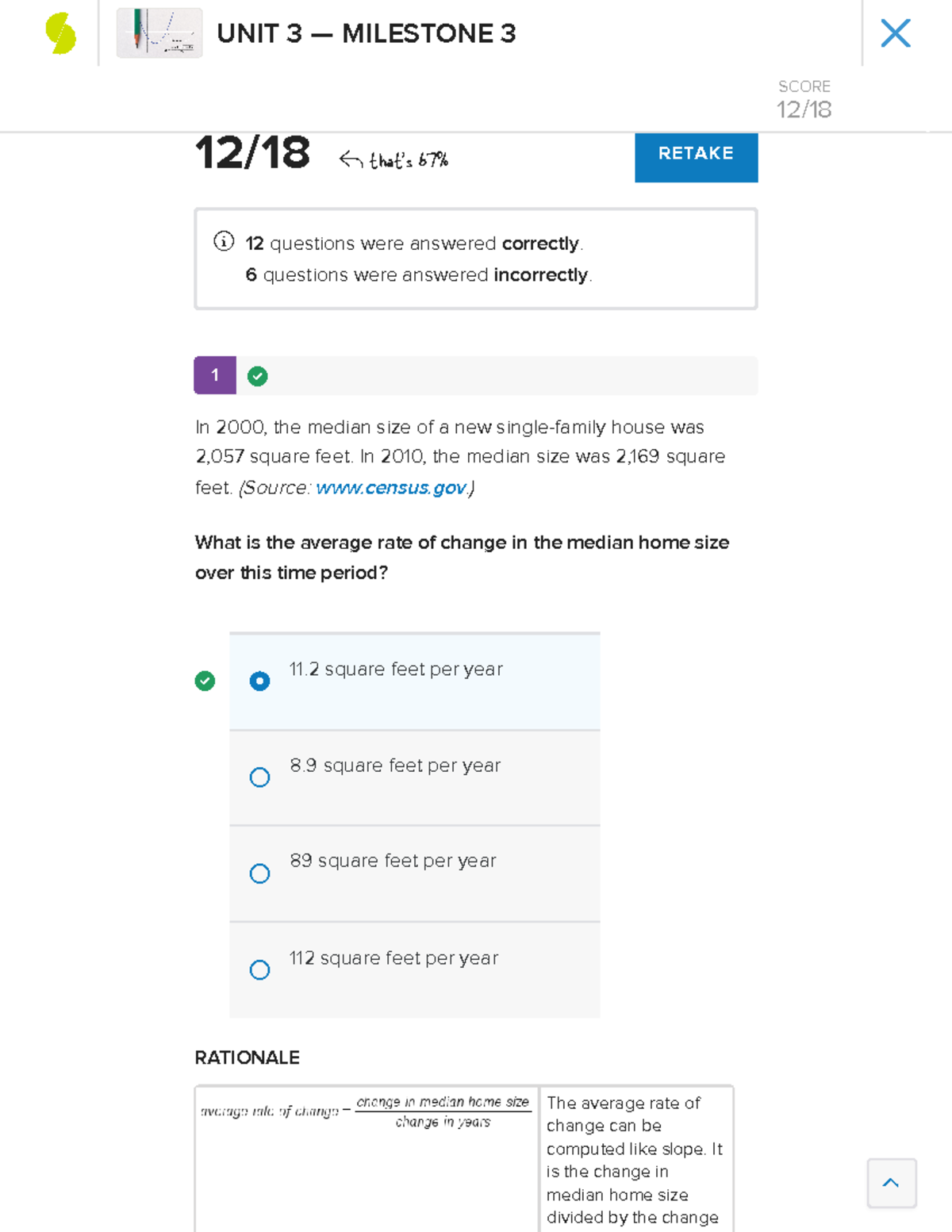The width and height of the screenshot is (952, 1232).
Task: Click the RATIONALE heading
Action: click(x=247, y=1057)
